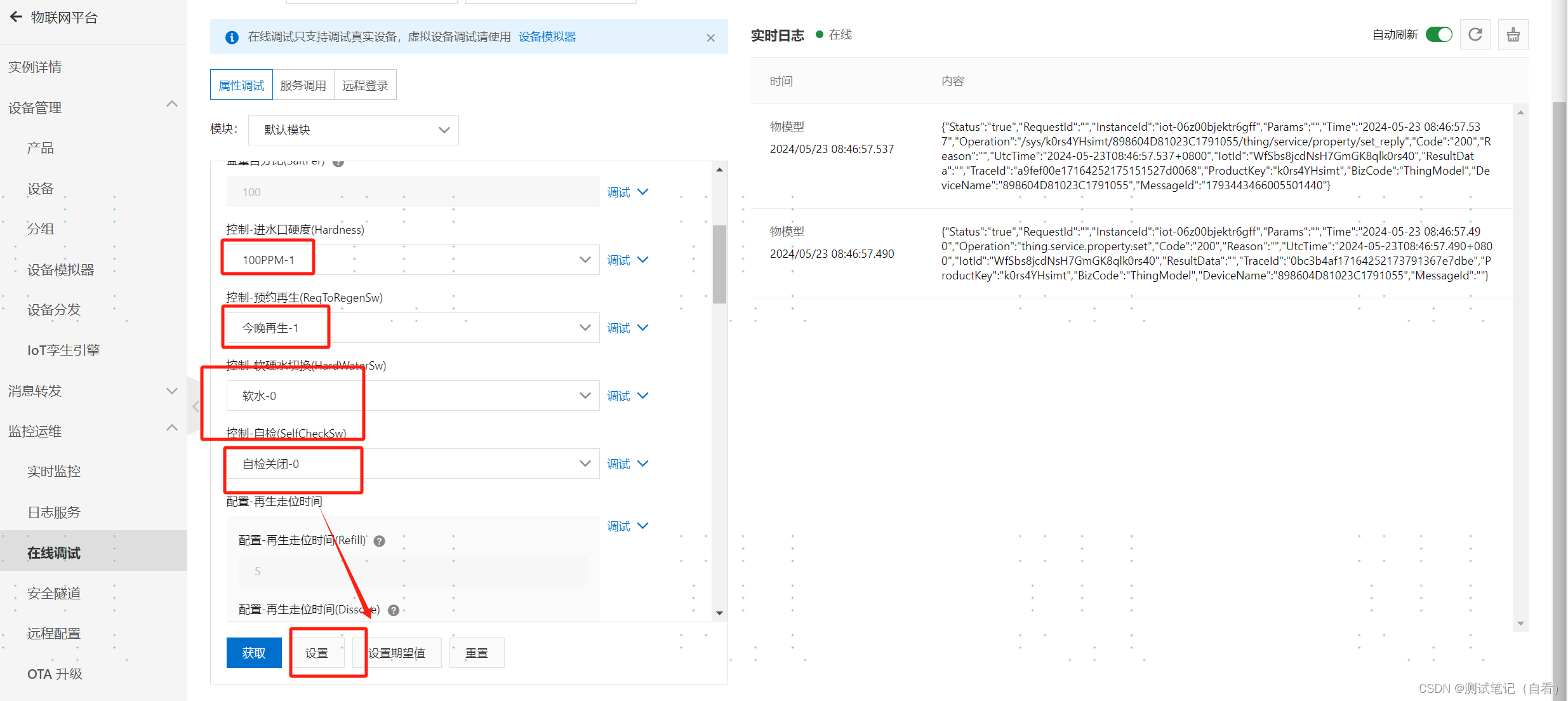Clear the realtime log with broom icon
Screen dimensions: 1568x701
(1513, 34)
